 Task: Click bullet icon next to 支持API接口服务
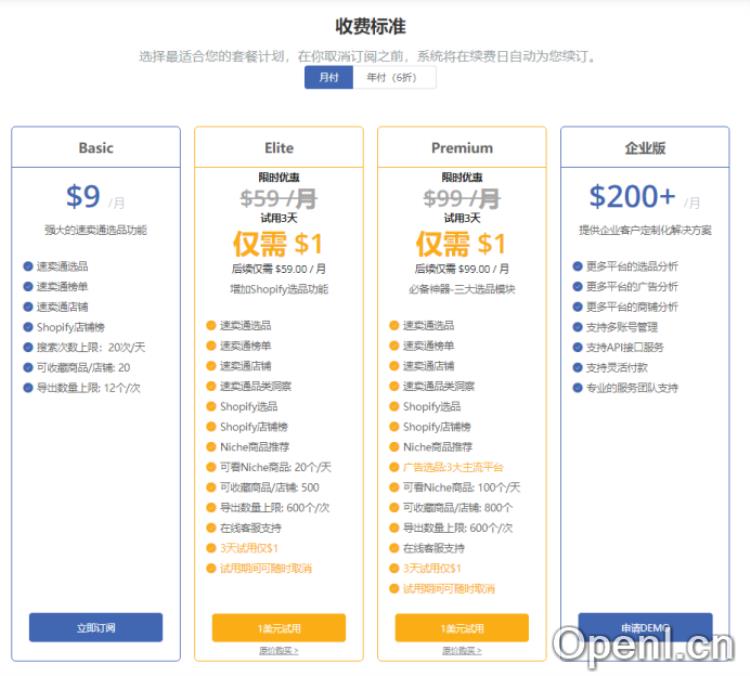(x=577, y=347)
